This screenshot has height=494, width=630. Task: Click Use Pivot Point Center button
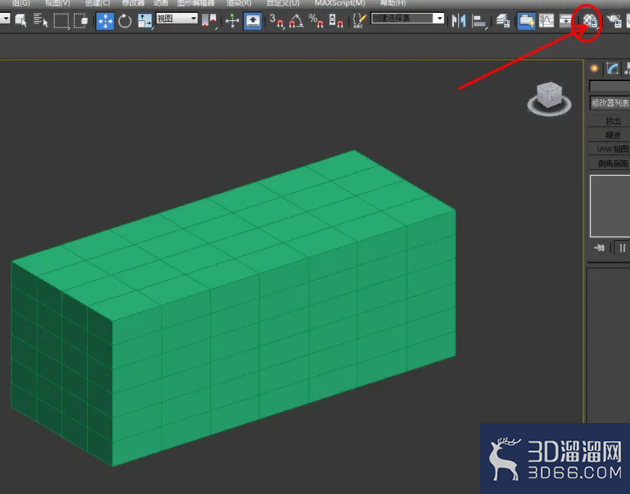(x=209, y=21)
